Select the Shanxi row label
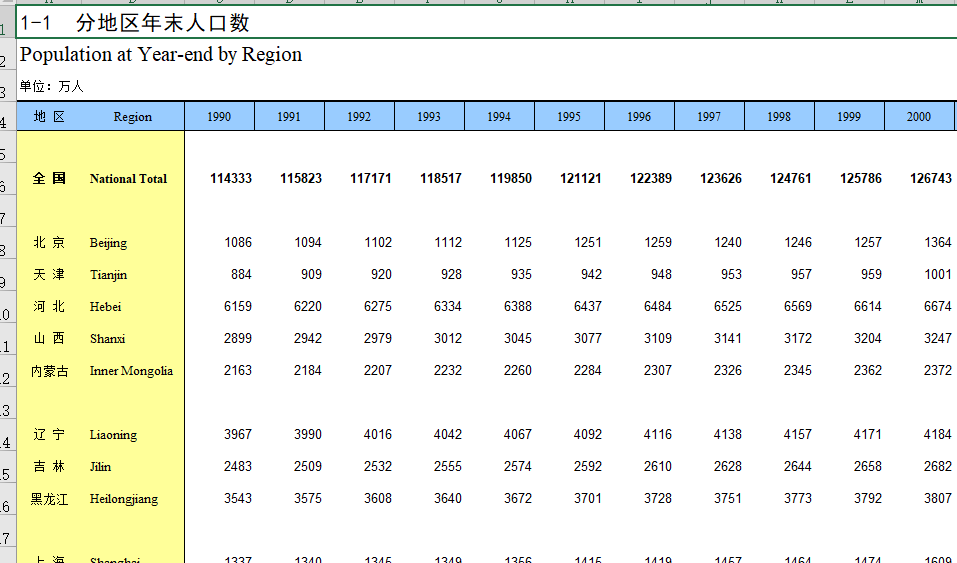Viewport: 957px width, 563px height. click(107, 338)
